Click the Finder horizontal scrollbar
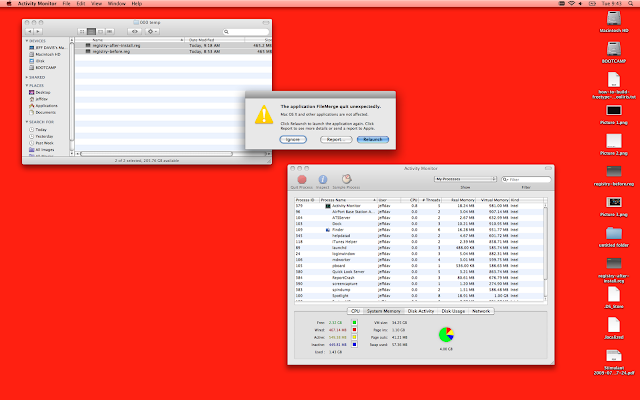 (x=157, y=154)
